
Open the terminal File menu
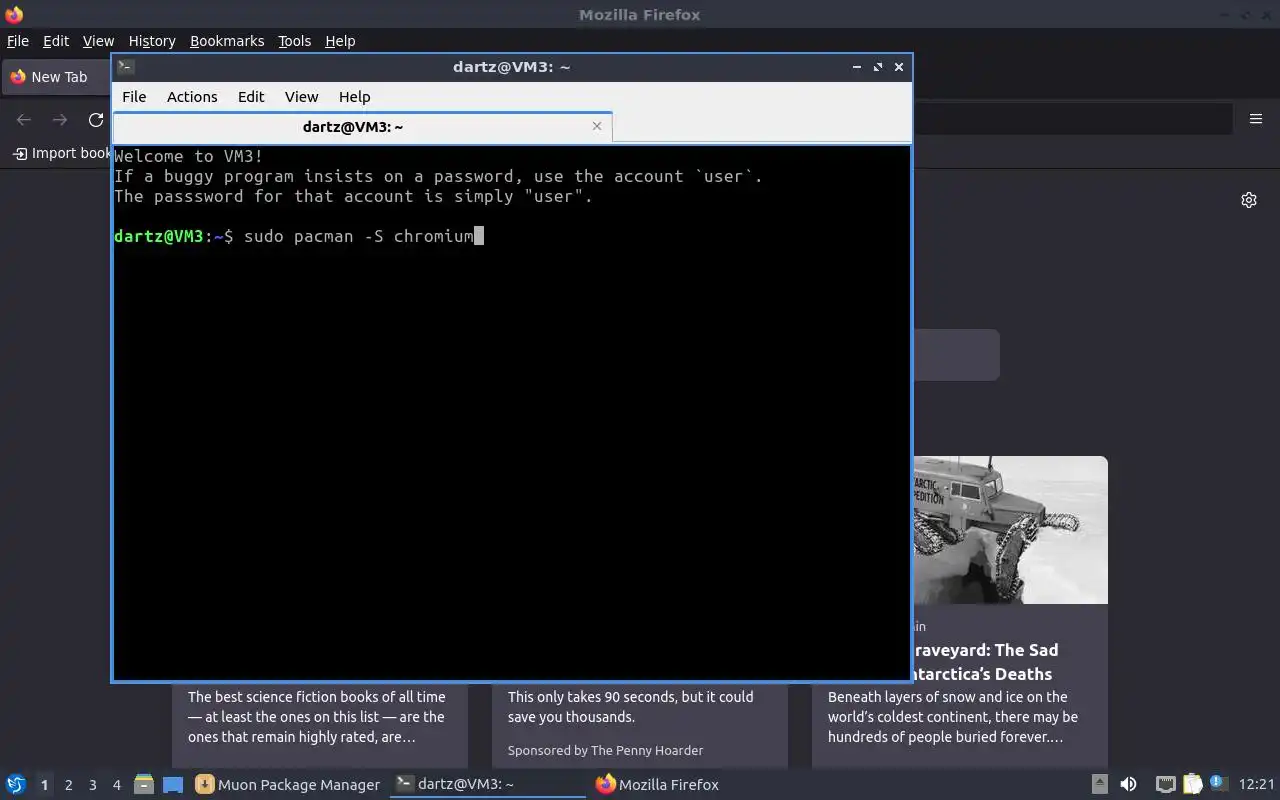tap(134, 97)
